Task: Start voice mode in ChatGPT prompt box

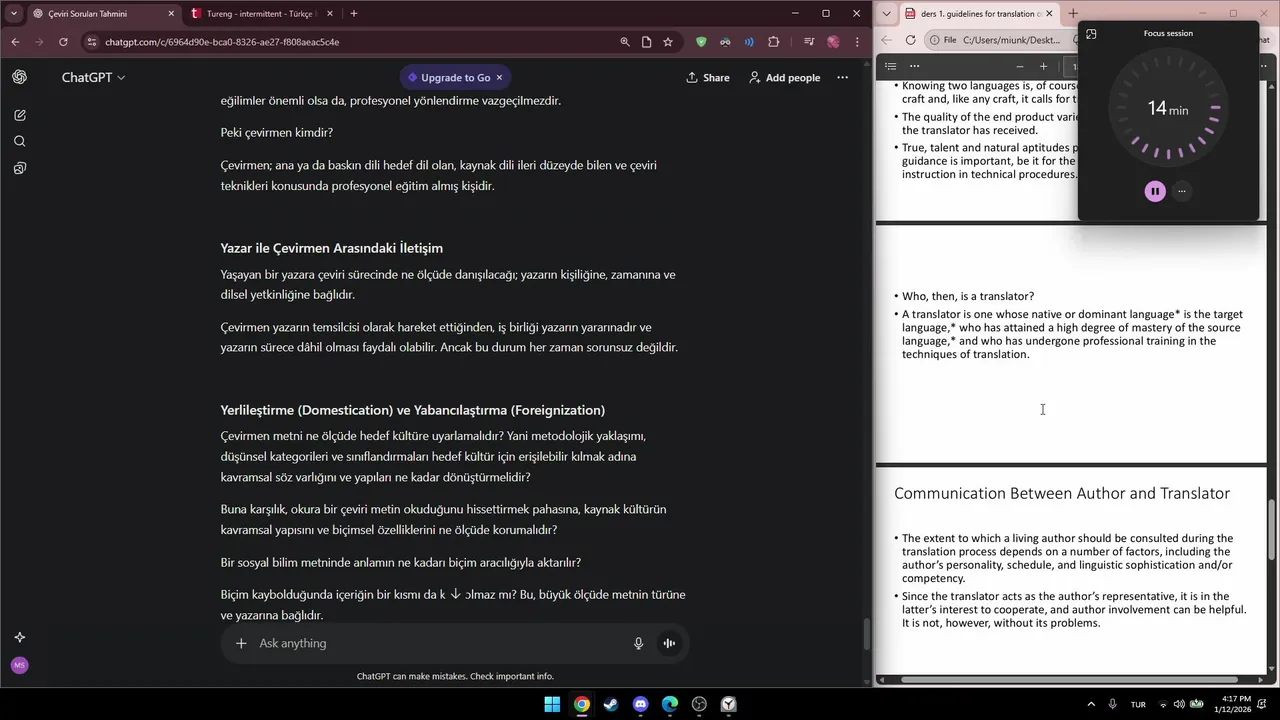Action: click(x=668, y=643)
